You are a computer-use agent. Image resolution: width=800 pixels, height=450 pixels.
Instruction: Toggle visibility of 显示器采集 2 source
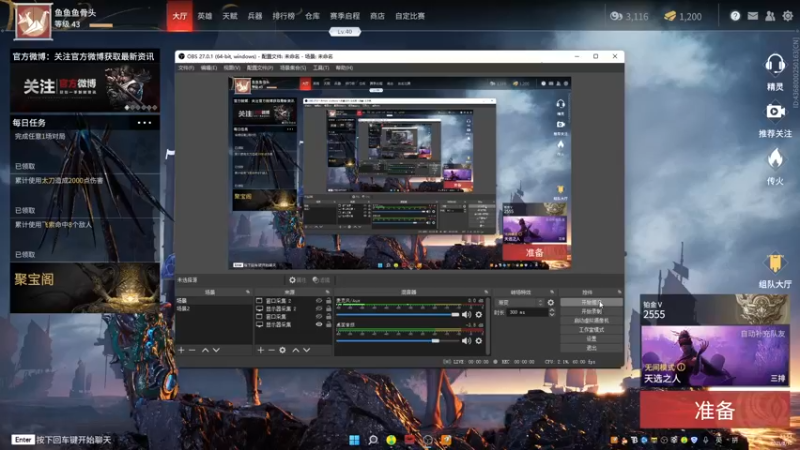tap(319, 309)
